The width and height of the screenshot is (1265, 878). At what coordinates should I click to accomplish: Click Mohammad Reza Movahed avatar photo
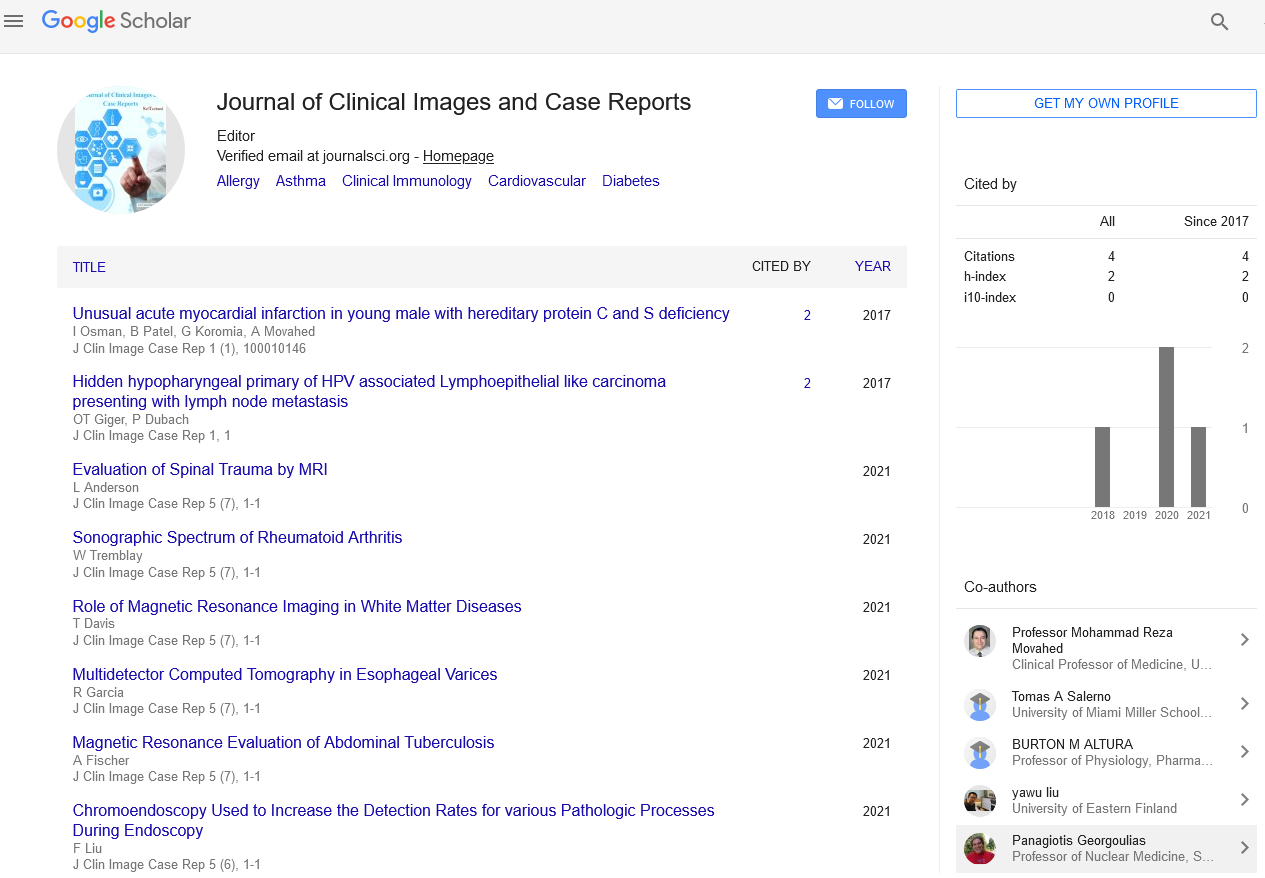click(980, 641)
